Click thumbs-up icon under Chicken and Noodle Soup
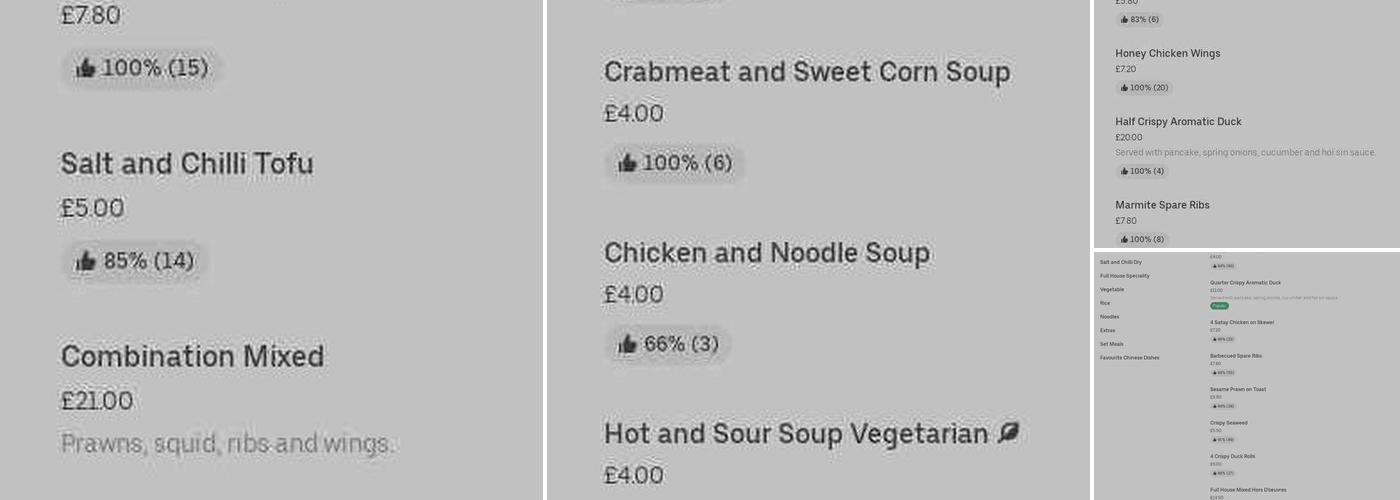1400x500 pixels. coord(627,344)
